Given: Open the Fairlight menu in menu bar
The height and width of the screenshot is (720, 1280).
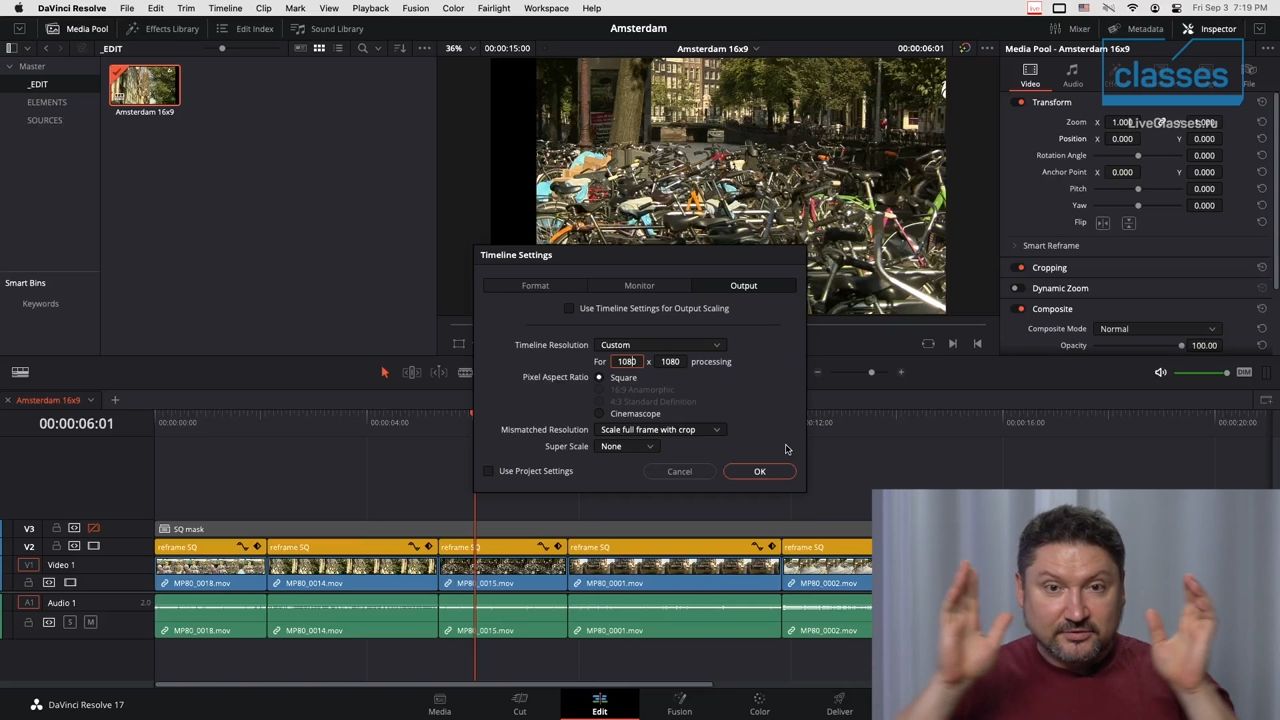Looking at the screenshot, I should click(493, 8).
